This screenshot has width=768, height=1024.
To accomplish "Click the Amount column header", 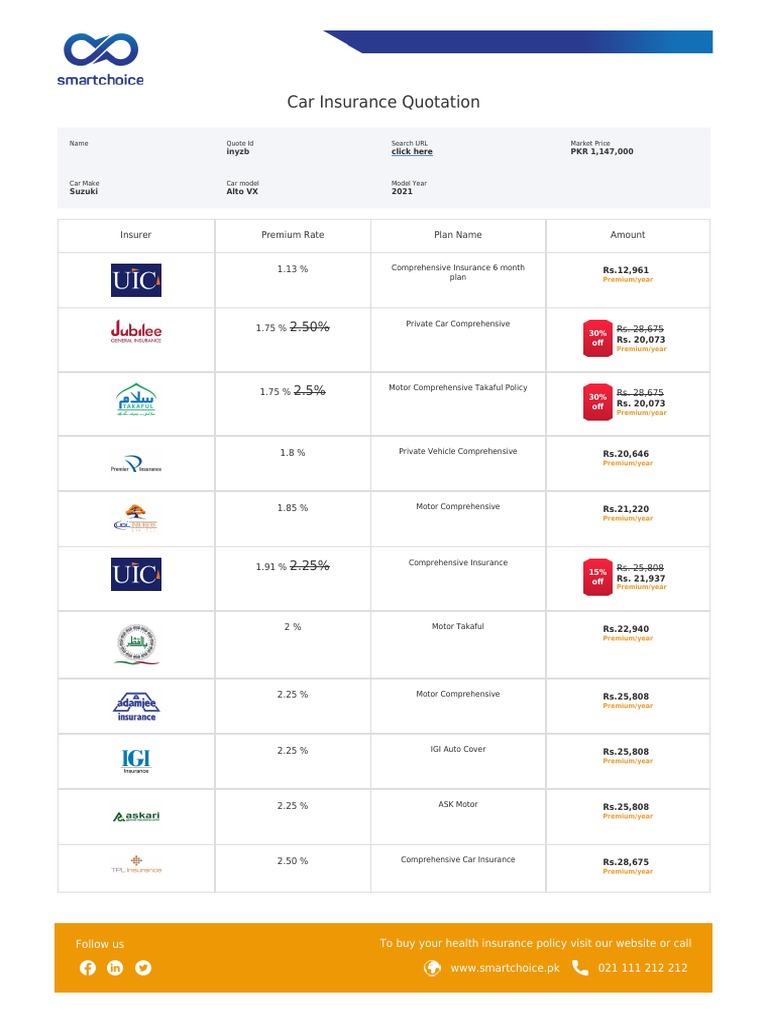I will tap(628, 235).
